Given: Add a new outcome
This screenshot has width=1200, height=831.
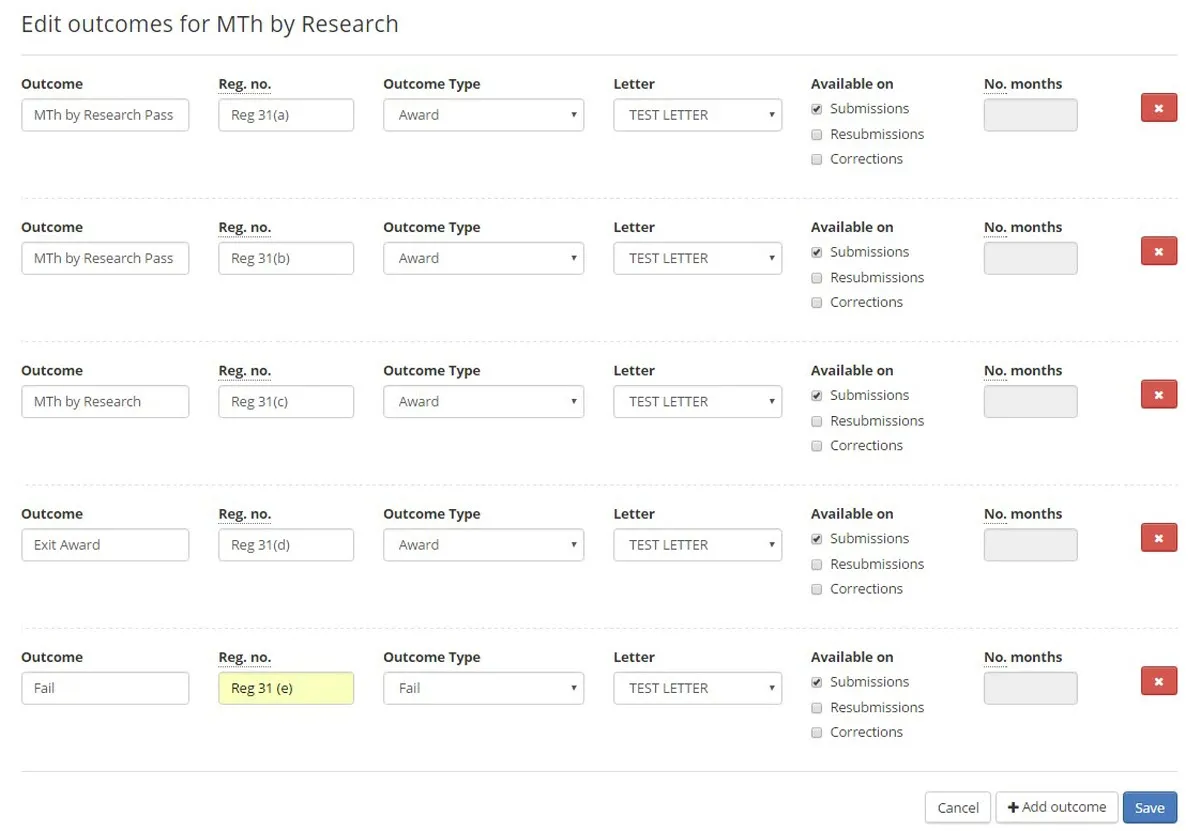Looking at the screenshot, I should click(1056, 807).
